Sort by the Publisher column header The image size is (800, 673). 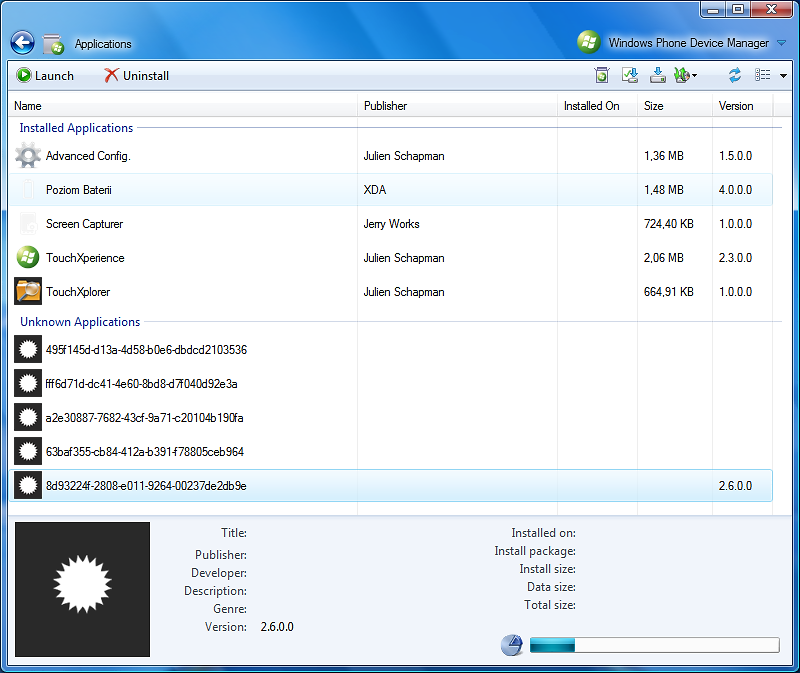pos(457,106)
